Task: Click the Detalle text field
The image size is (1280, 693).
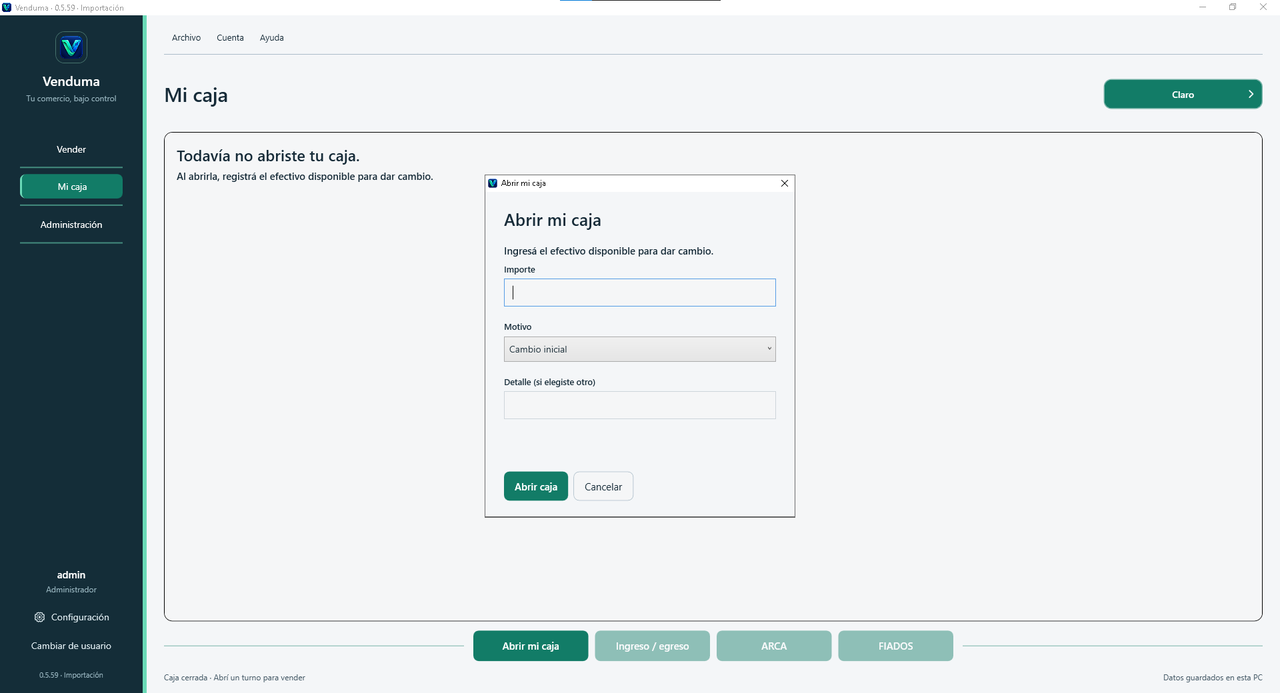Action: [640, 405]
